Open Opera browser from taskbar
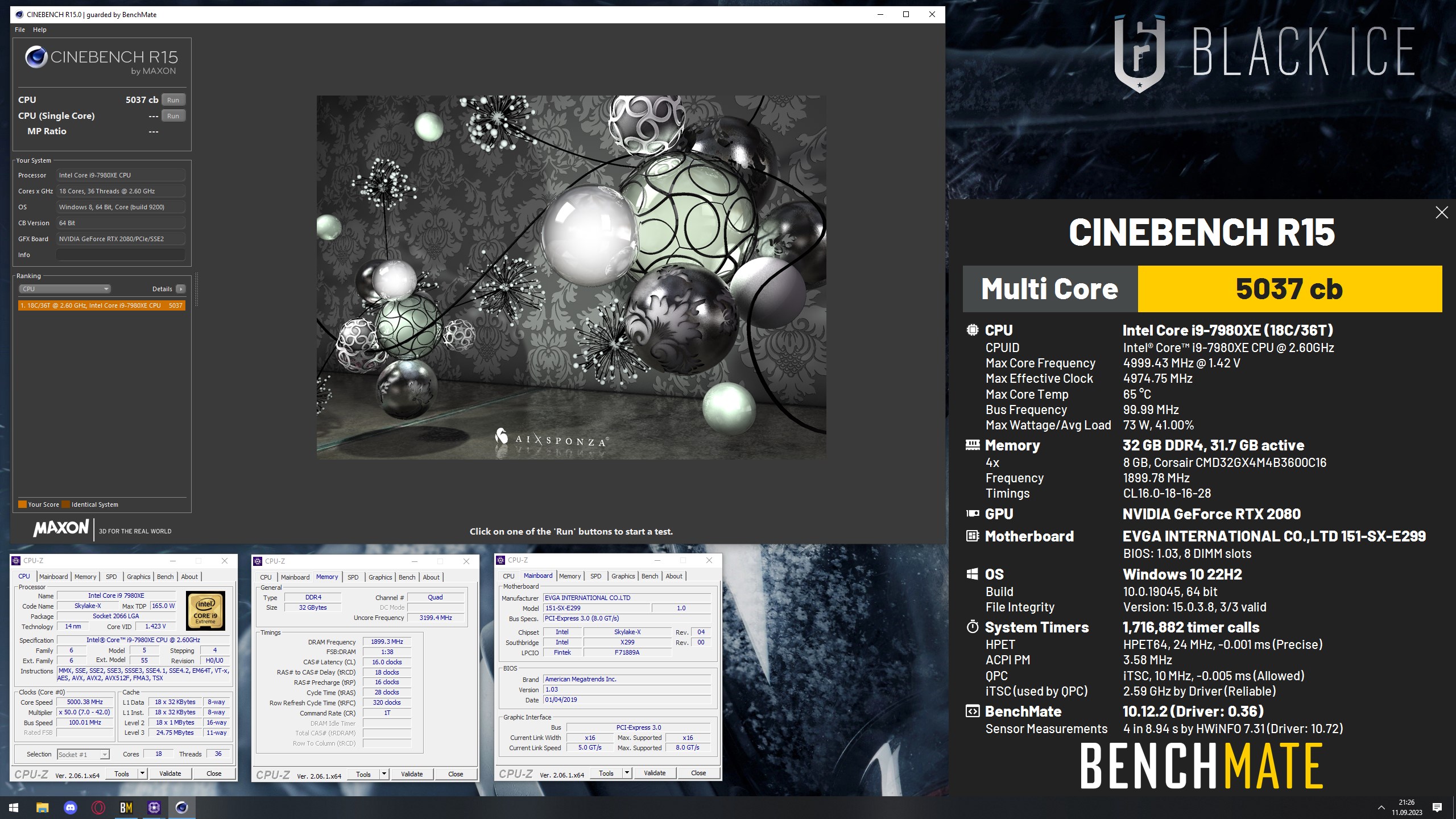This screenshot has width=1456, height=819. click(98, 807)
